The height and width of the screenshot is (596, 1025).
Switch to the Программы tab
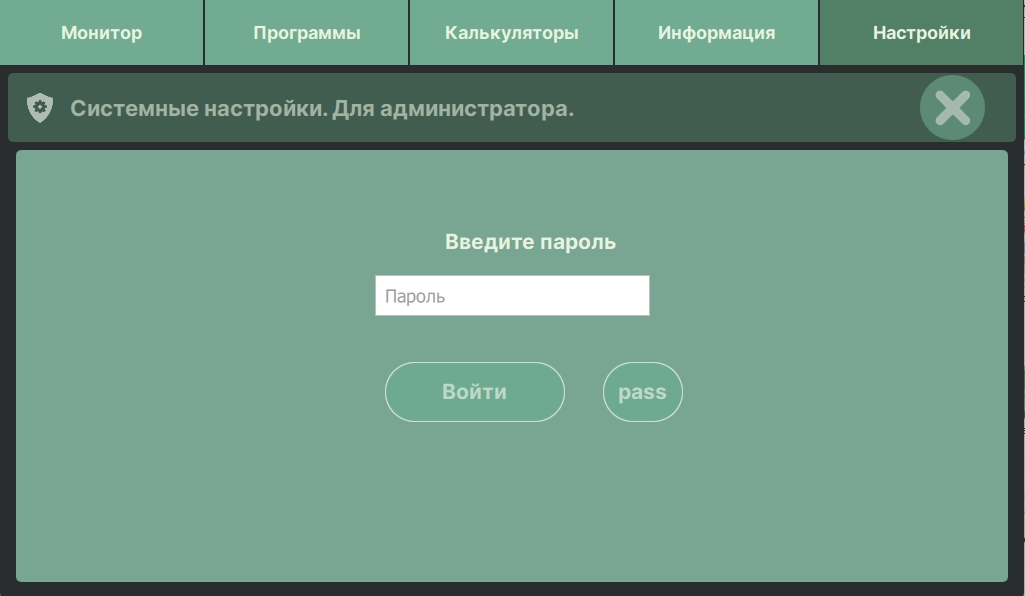307,32
